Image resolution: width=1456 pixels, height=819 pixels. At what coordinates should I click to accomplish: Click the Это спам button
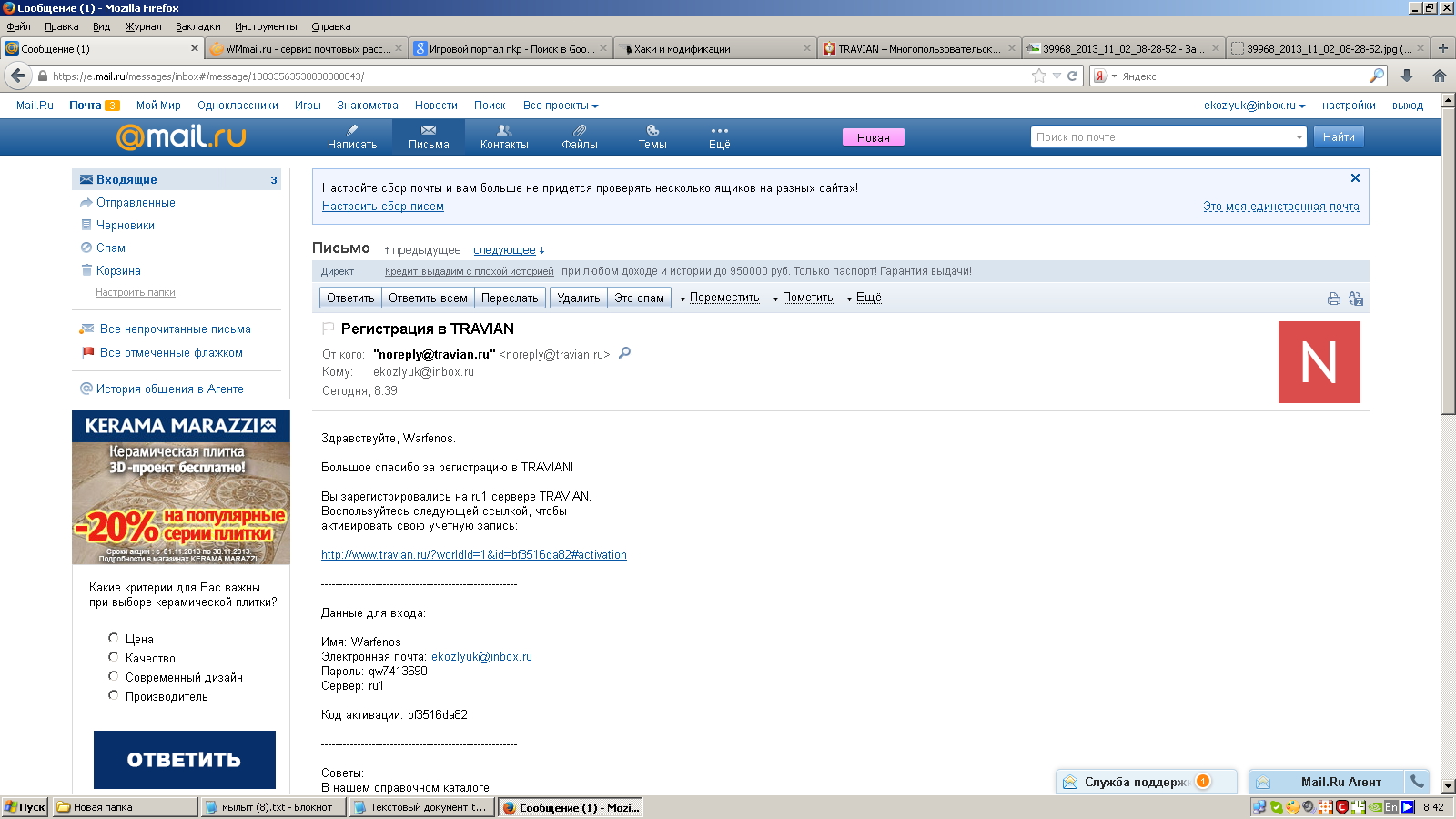click(x=639, y=298)
